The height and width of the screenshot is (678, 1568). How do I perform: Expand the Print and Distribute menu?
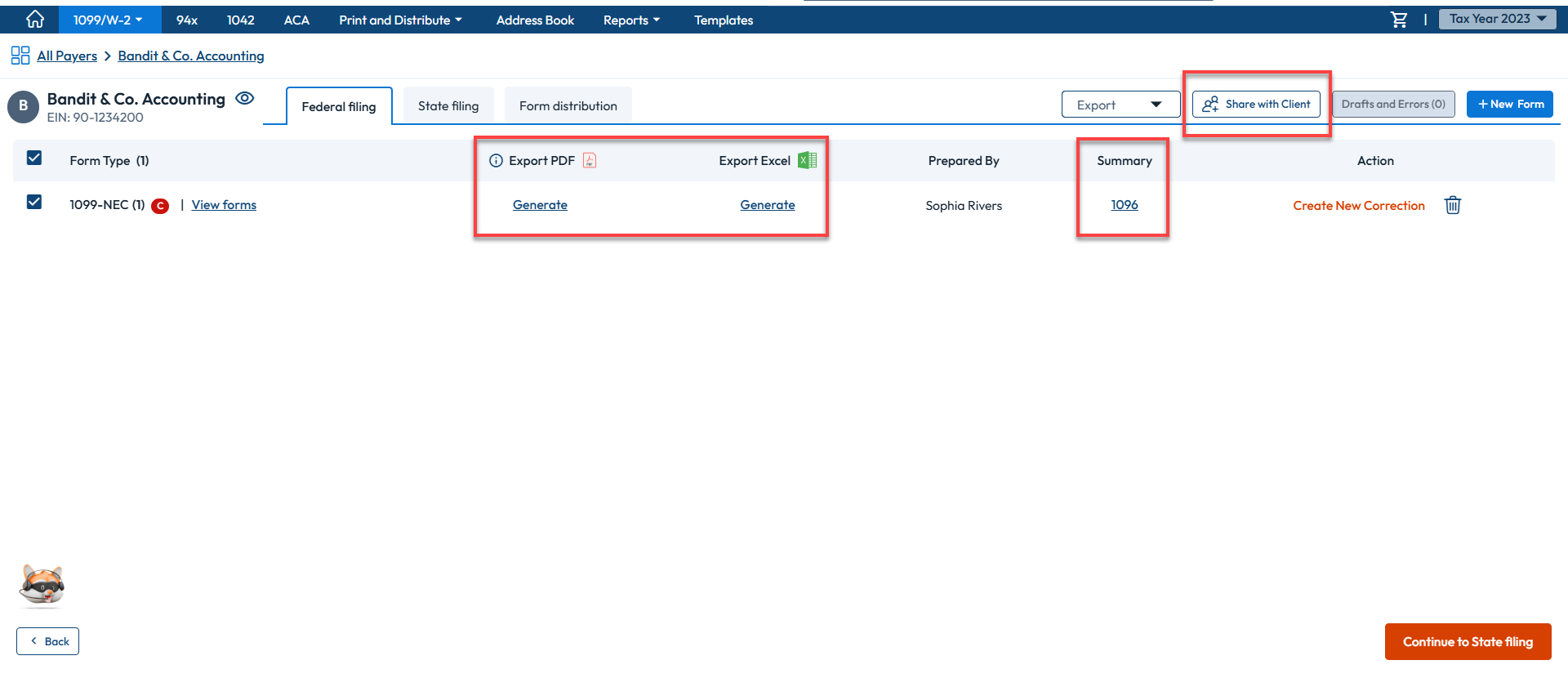tap(400, 20)
